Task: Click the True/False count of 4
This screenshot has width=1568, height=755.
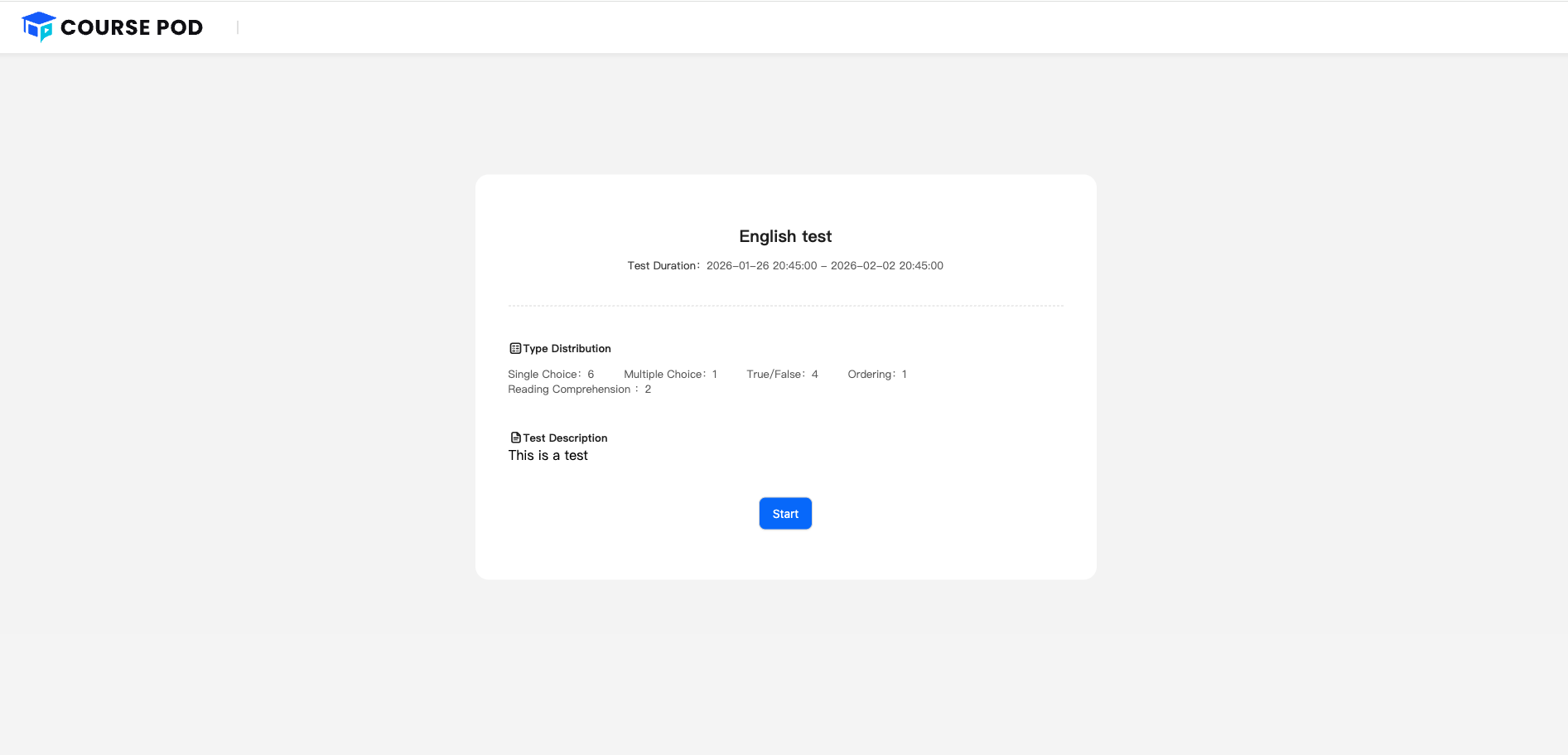Action: pyautogui.click(x=782, y=374)
